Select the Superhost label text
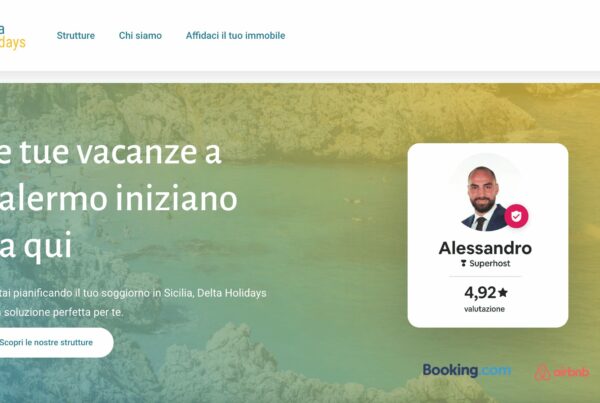This screenshot has height=403, width=600. click(x=490, y=263)
